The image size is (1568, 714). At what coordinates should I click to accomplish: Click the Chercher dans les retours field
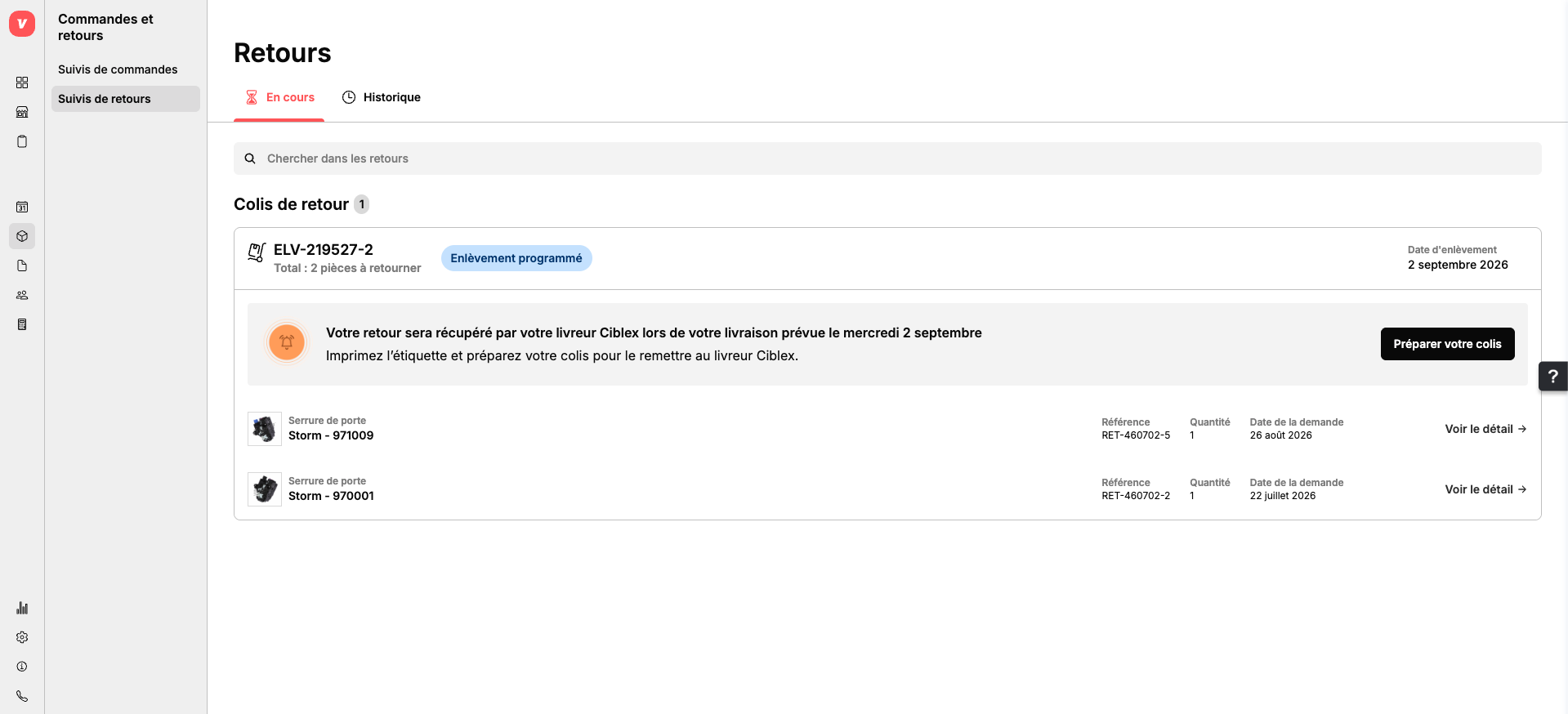pos(887,158)
